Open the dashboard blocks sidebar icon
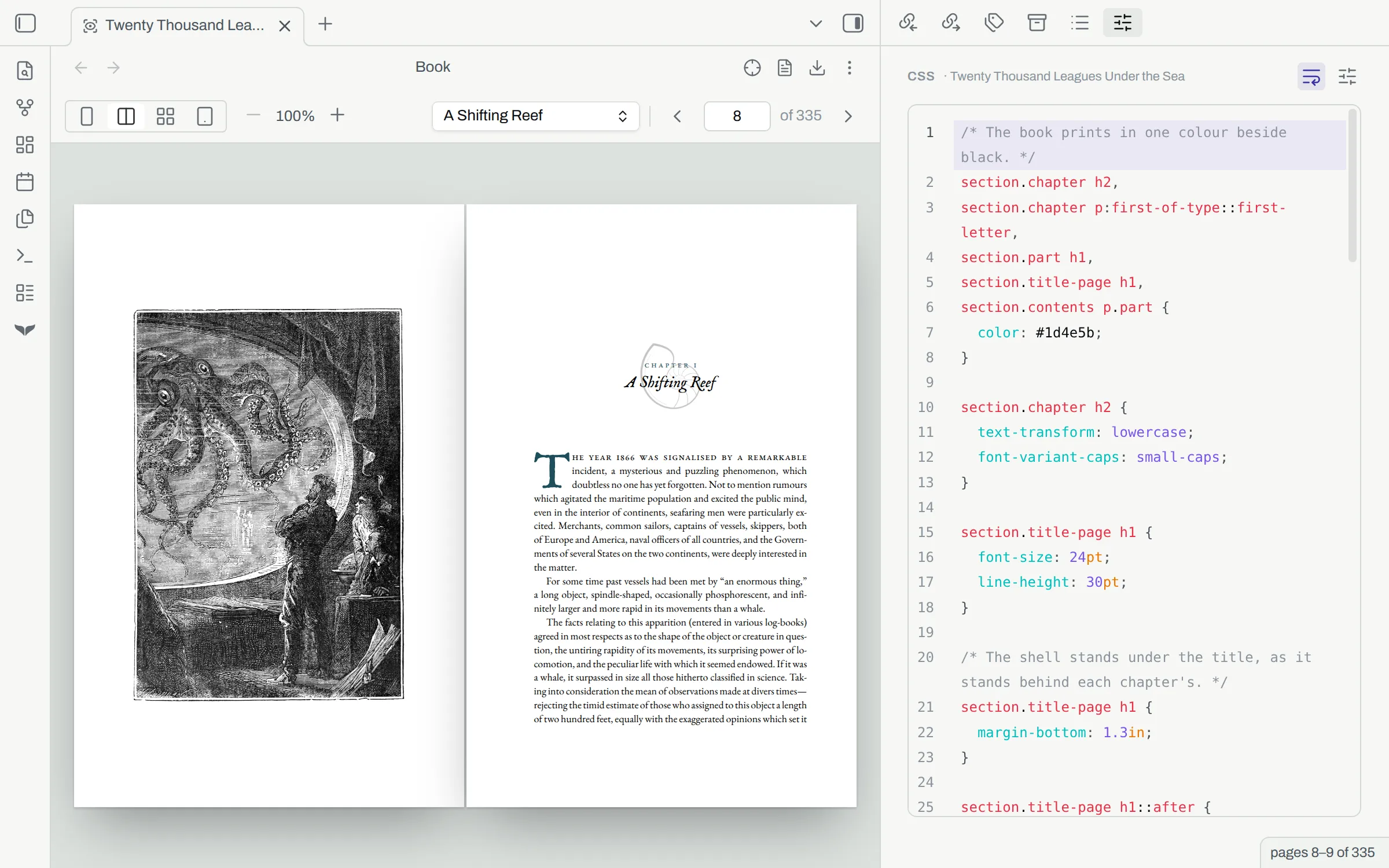 pos(25,145)
